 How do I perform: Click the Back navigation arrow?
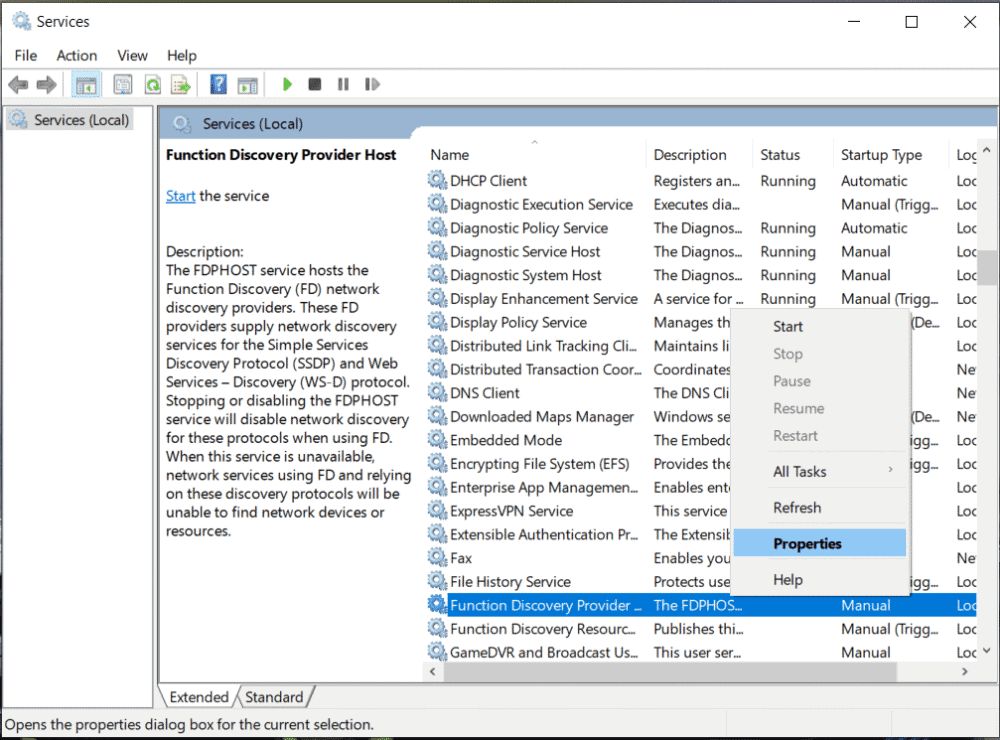pos(17,84)
